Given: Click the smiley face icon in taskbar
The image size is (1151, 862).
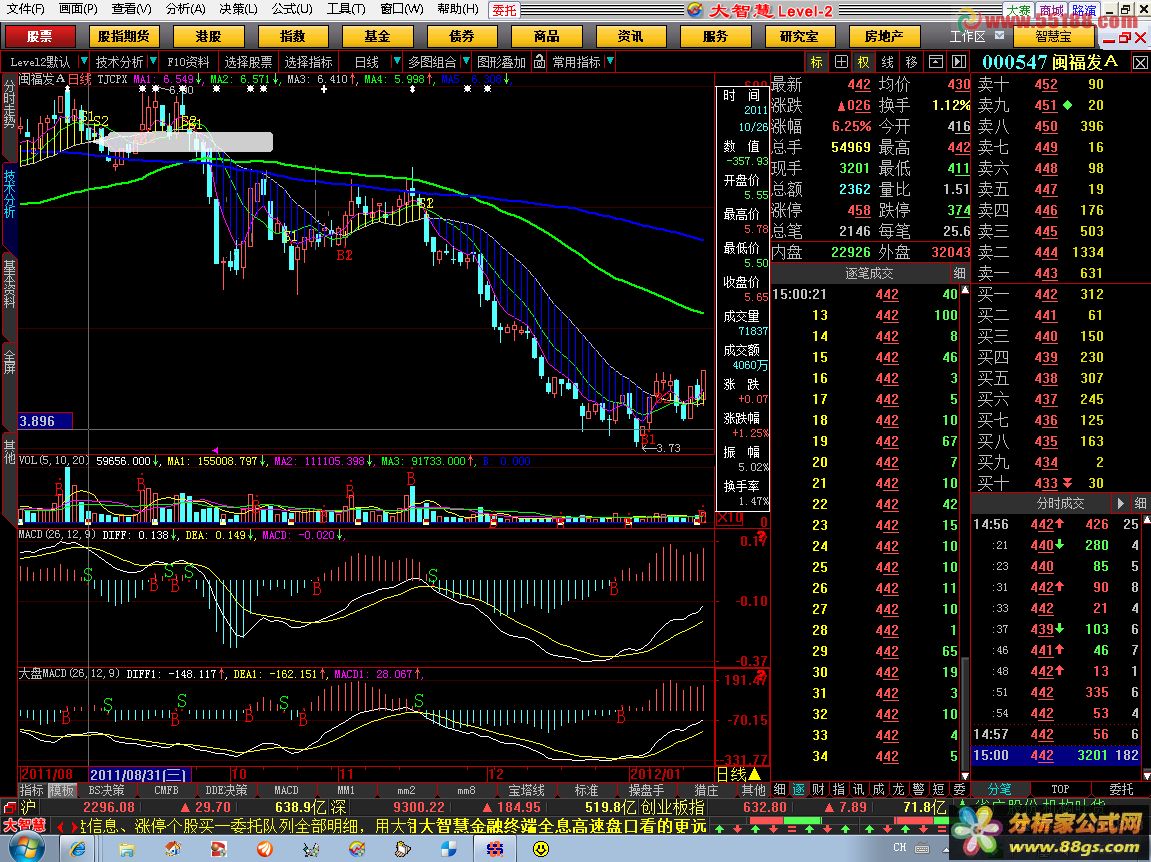Looking at the screenshot, I should 541,849.
